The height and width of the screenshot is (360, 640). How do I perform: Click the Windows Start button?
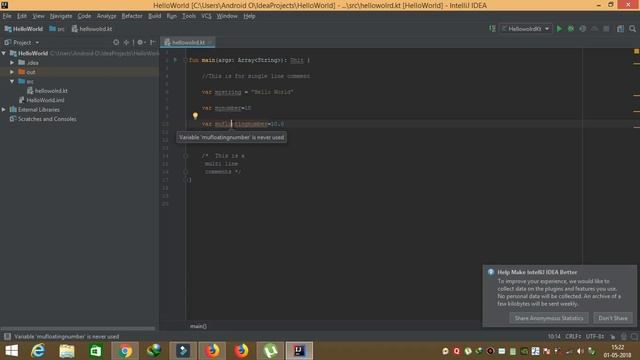coord(11,351)
